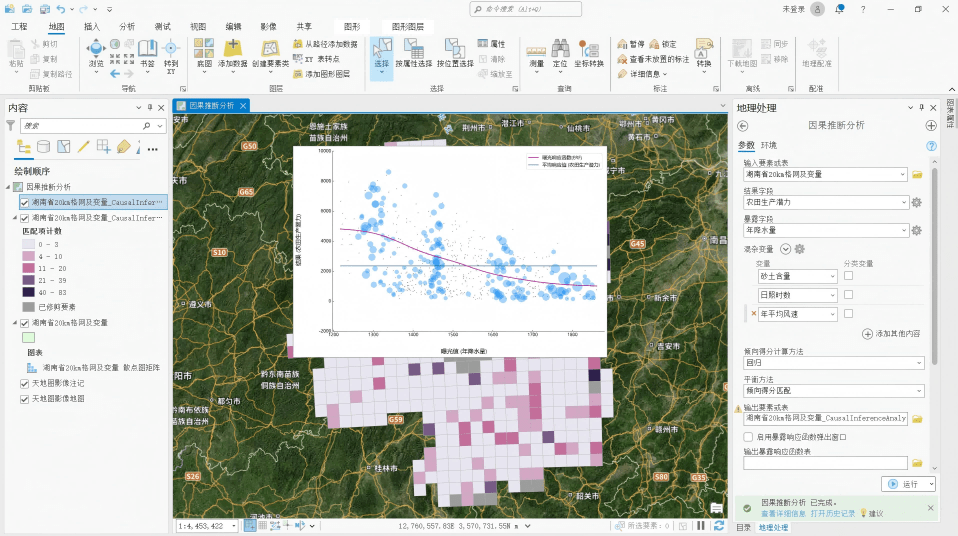Click the dark purple 40-83 legend swatch
958x536 pixels.
click(28, 292)
